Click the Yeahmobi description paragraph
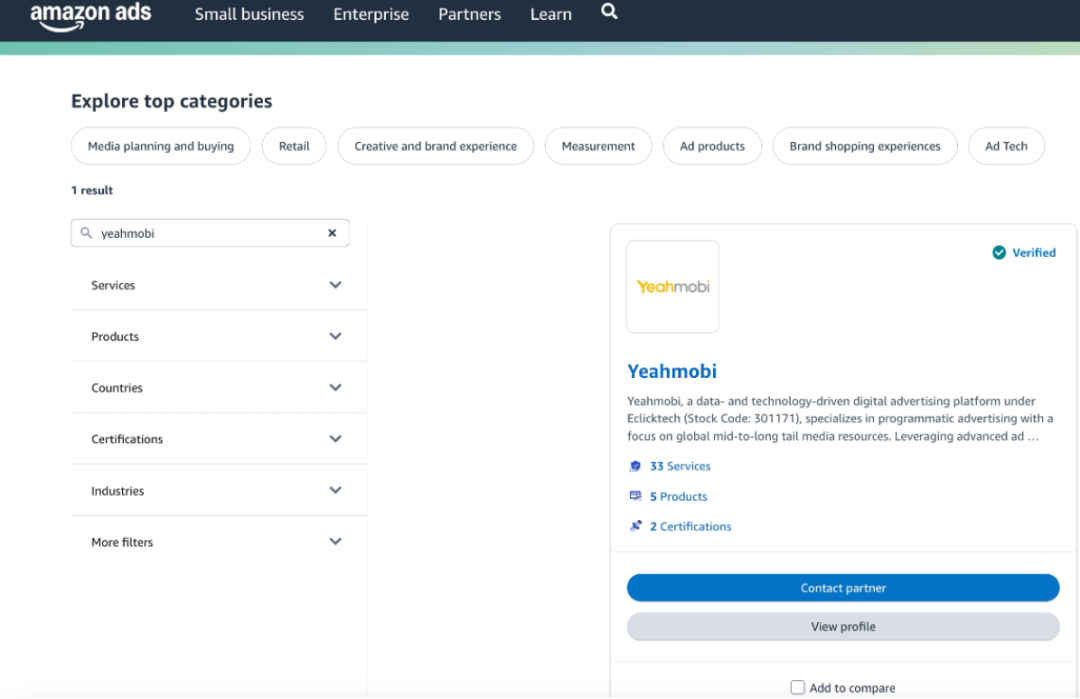 840,419
